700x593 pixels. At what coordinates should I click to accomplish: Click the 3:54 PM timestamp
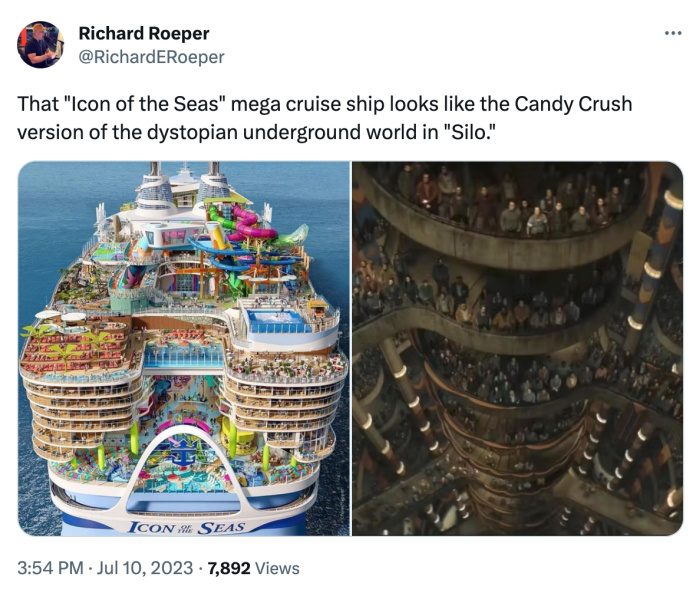pos(50,568)
